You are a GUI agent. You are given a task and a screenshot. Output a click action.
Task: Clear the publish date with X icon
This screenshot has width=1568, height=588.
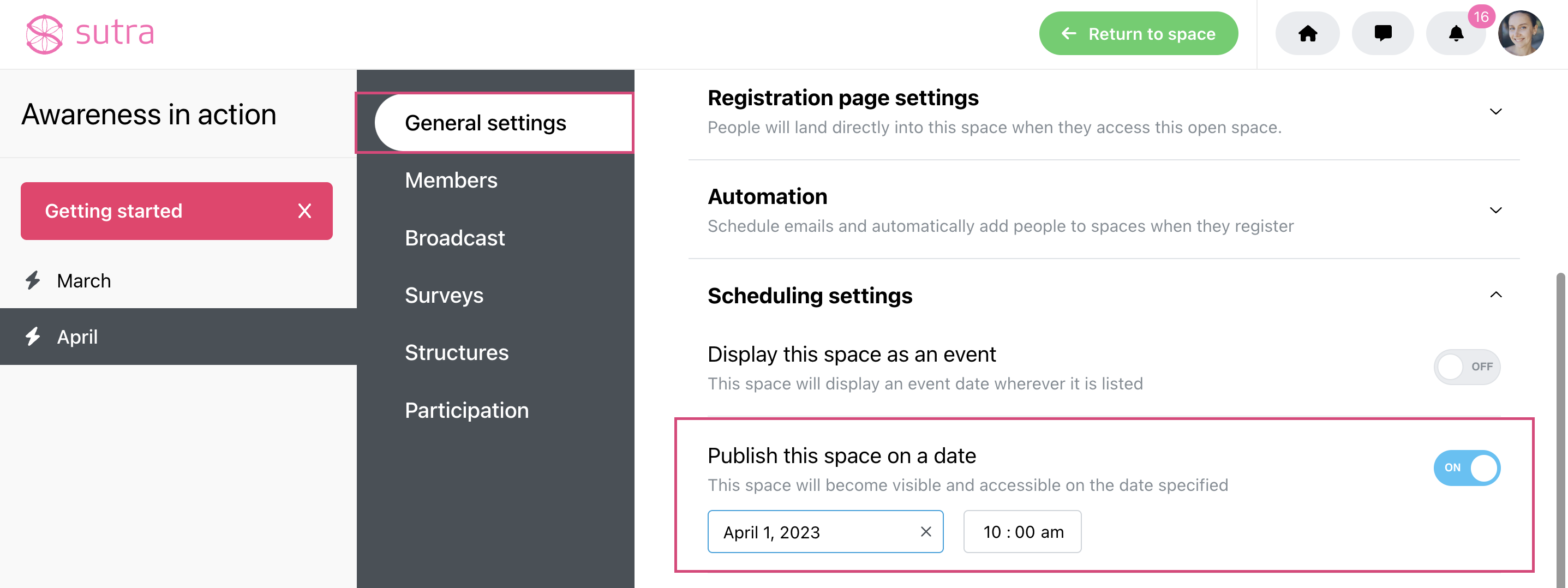tap(926, 531)
